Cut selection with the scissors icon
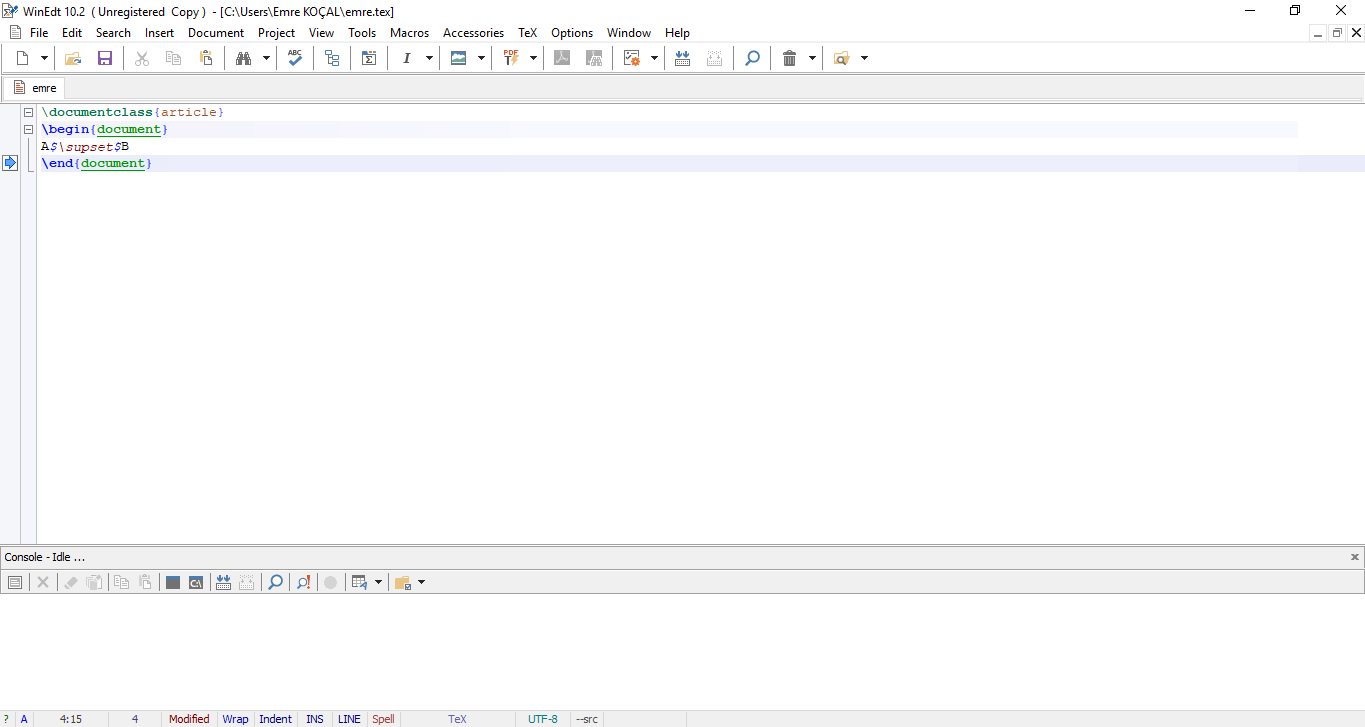The width and height of the screenshot is (1365, 727). (142, 58)
